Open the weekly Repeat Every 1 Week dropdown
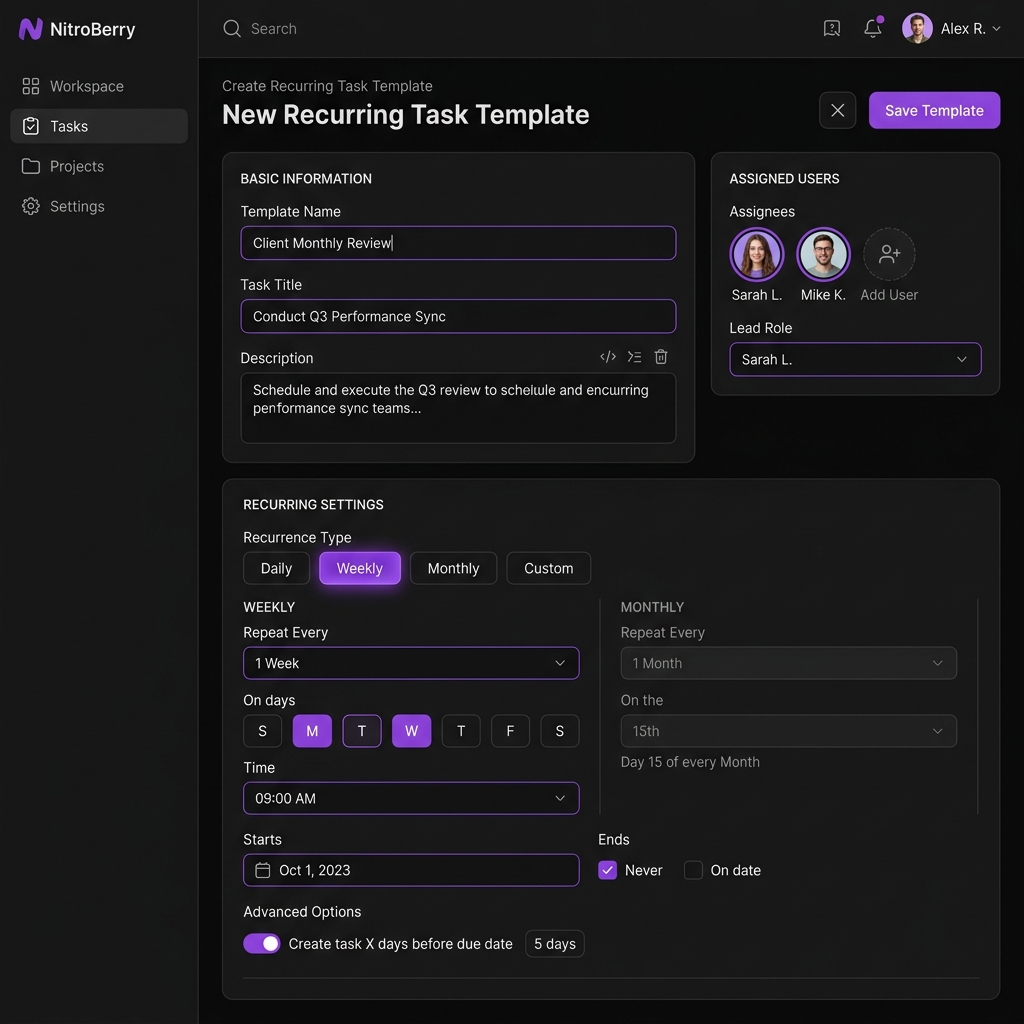Viewport: 1024px width, 1024px height. tap(411, 663)
